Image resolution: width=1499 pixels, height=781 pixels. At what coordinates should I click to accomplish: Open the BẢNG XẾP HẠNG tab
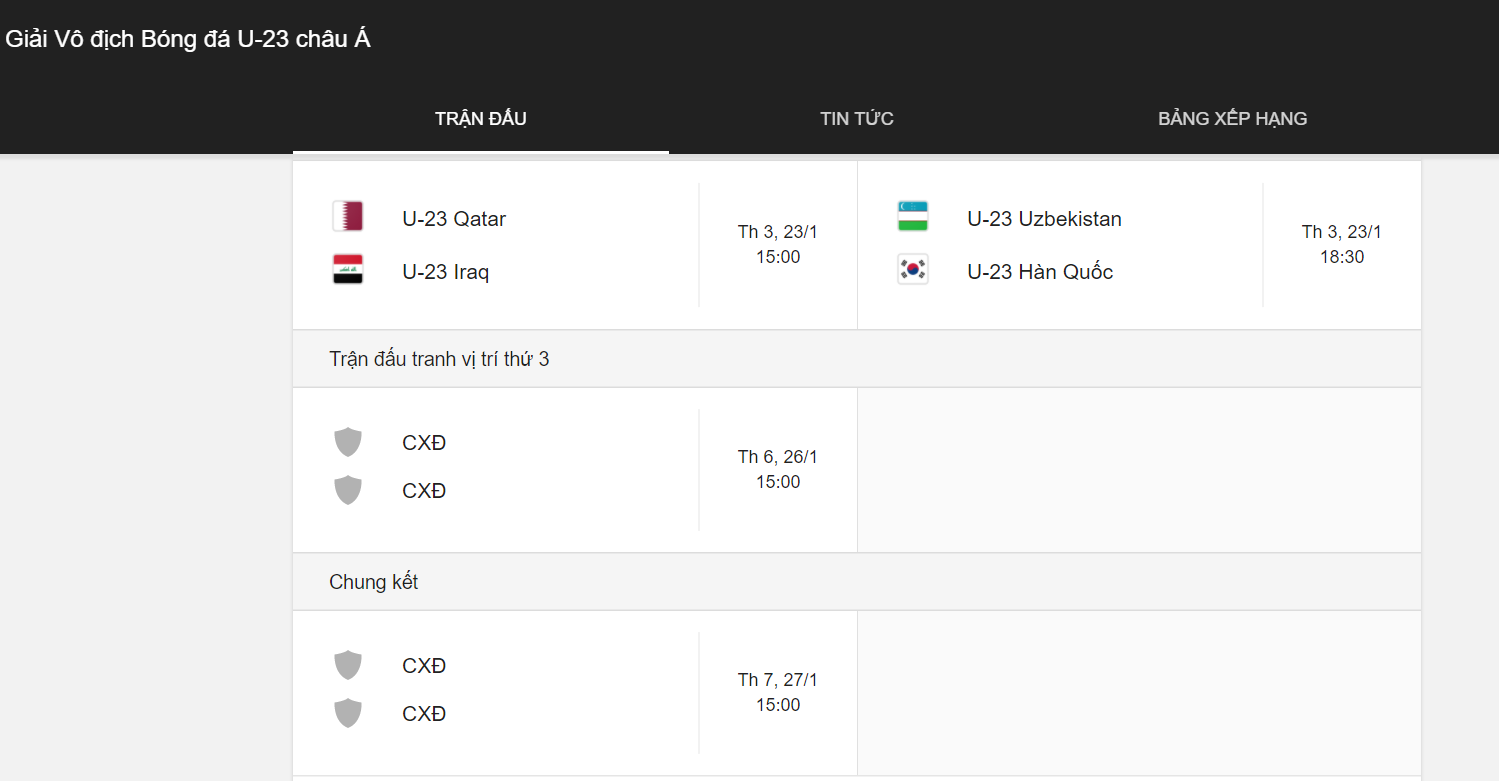tap(1232, 119)
